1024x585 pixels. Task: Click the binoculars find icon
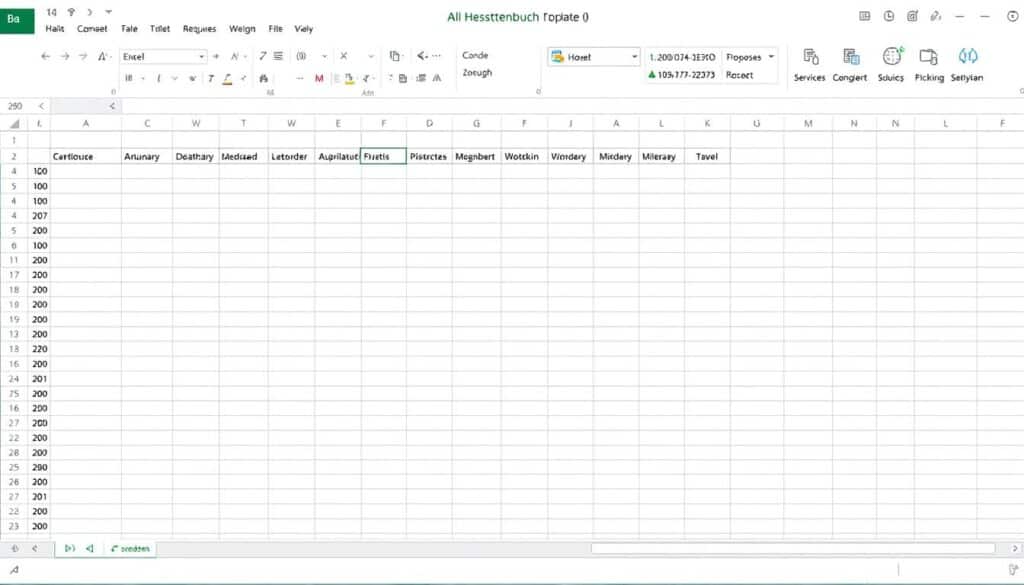pos(263,78)
